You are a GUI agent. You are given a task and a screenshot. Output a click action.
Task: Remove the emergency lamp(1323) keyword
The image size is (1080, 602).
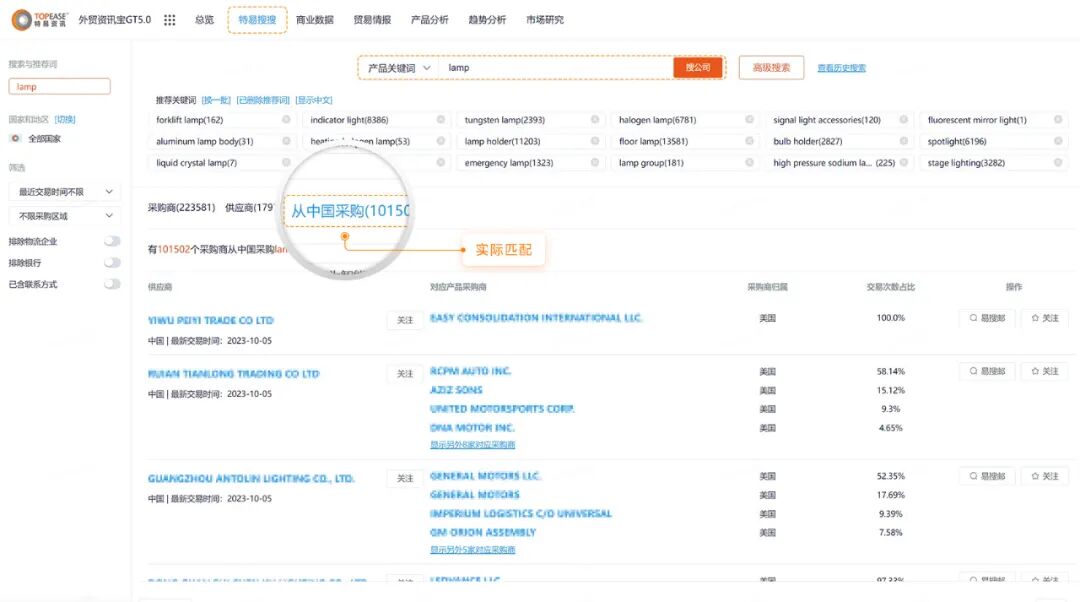coord(594,163)
